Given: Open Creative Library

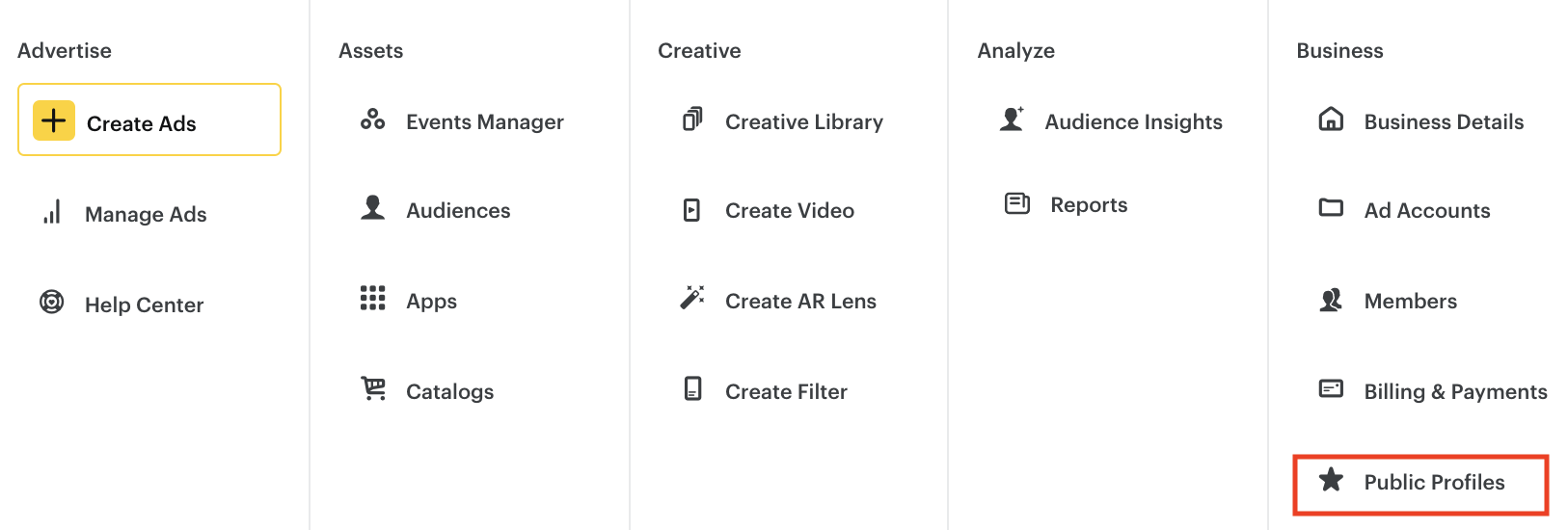Looking at the screenshot, I should [x=803, y=122].
